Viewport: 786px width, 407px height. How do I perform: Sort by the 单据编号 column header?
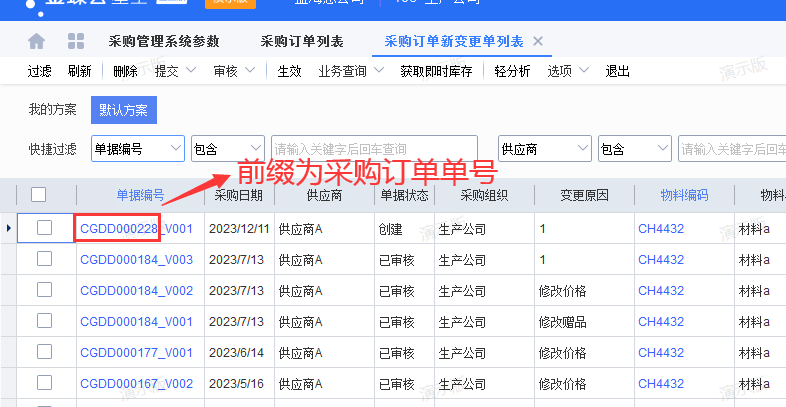coord(140,195)
